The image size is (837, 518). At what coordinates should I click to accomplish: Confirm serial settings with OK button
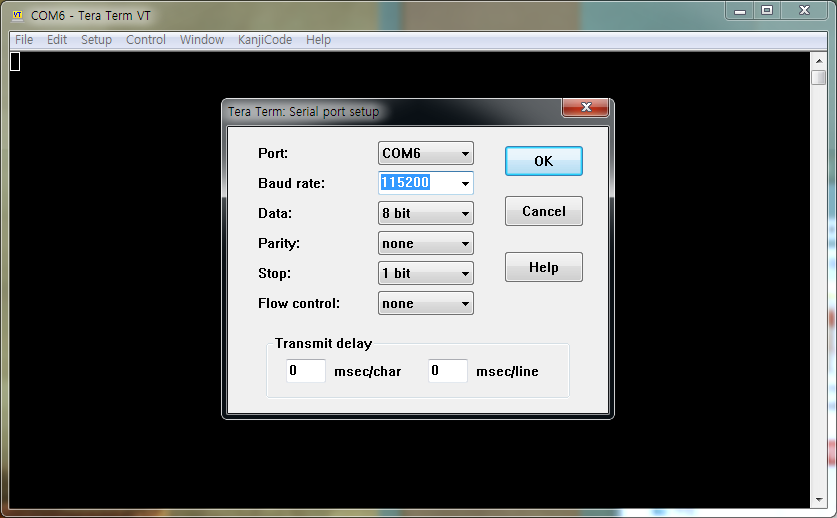pyautogui.click(x=543, y=161)
